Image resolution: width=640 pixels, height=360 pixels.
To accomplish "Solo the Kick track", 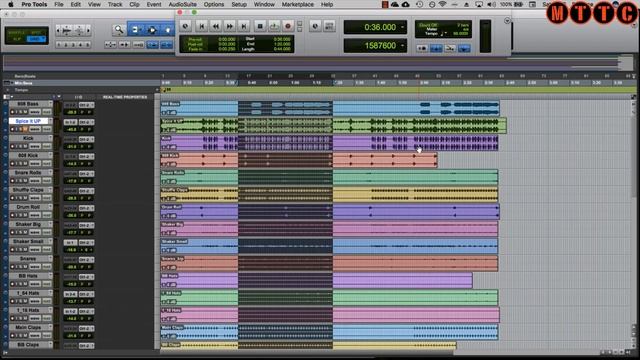I will pos(19,146).
